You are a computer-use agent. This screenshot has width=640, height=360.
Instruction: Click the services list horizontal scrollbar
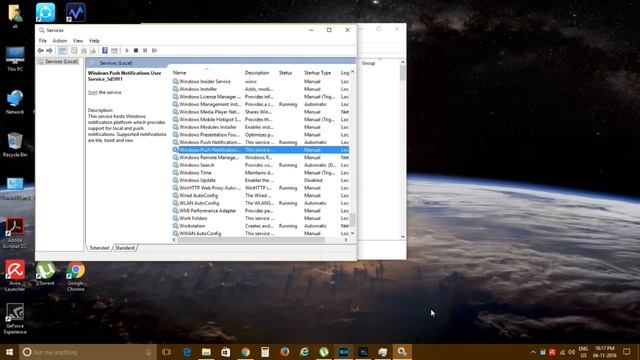[251, 240]
